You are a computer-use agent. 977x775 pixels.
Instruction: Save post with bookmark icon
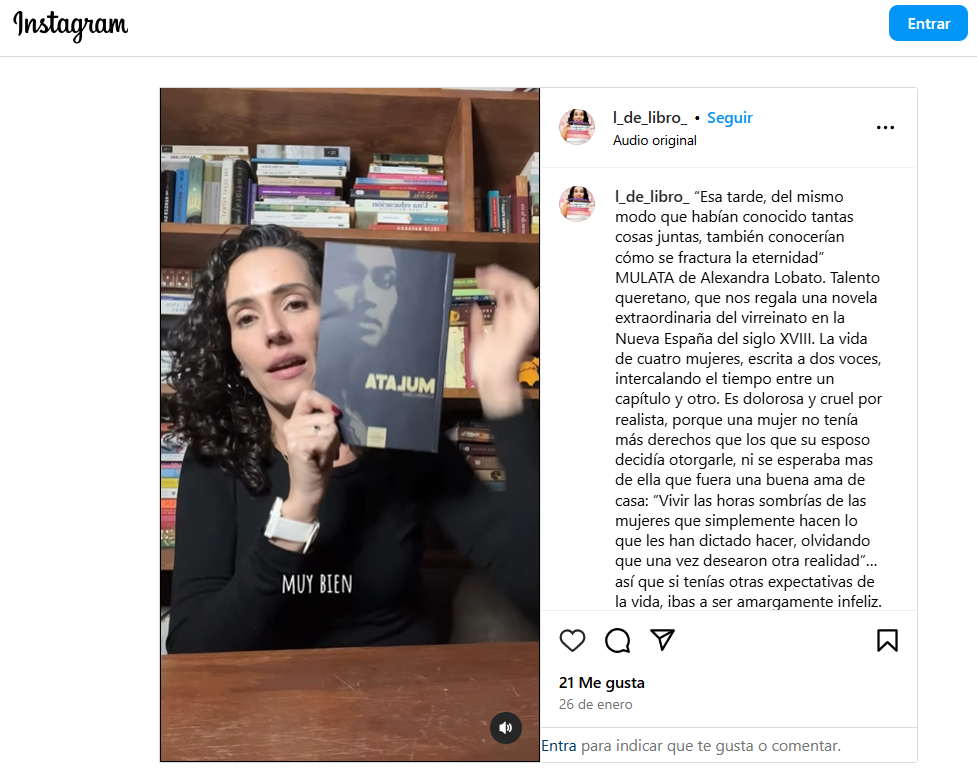pos(887,640)
